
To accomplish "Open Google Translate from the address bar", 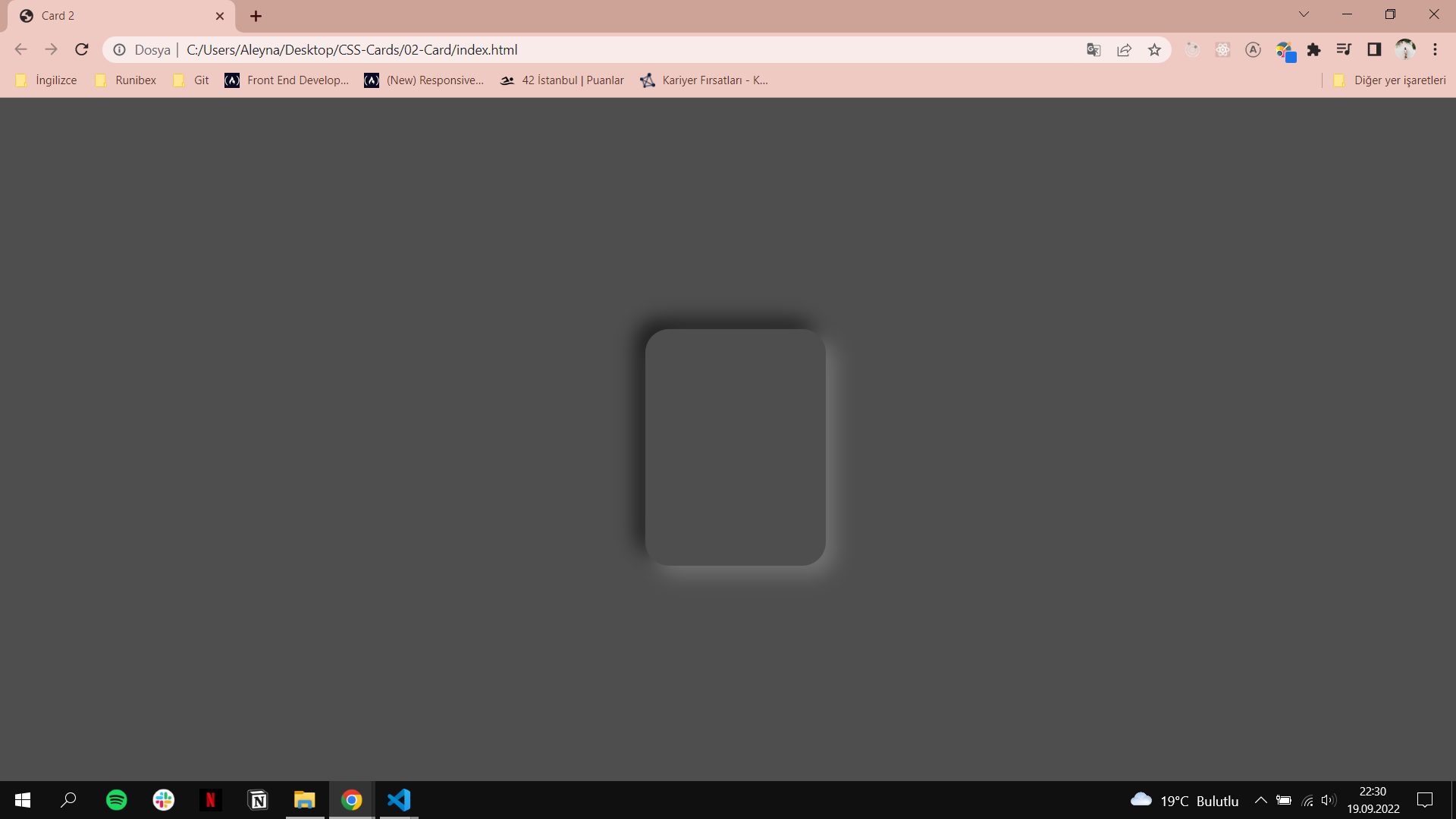I will (x=1094, y=49).
